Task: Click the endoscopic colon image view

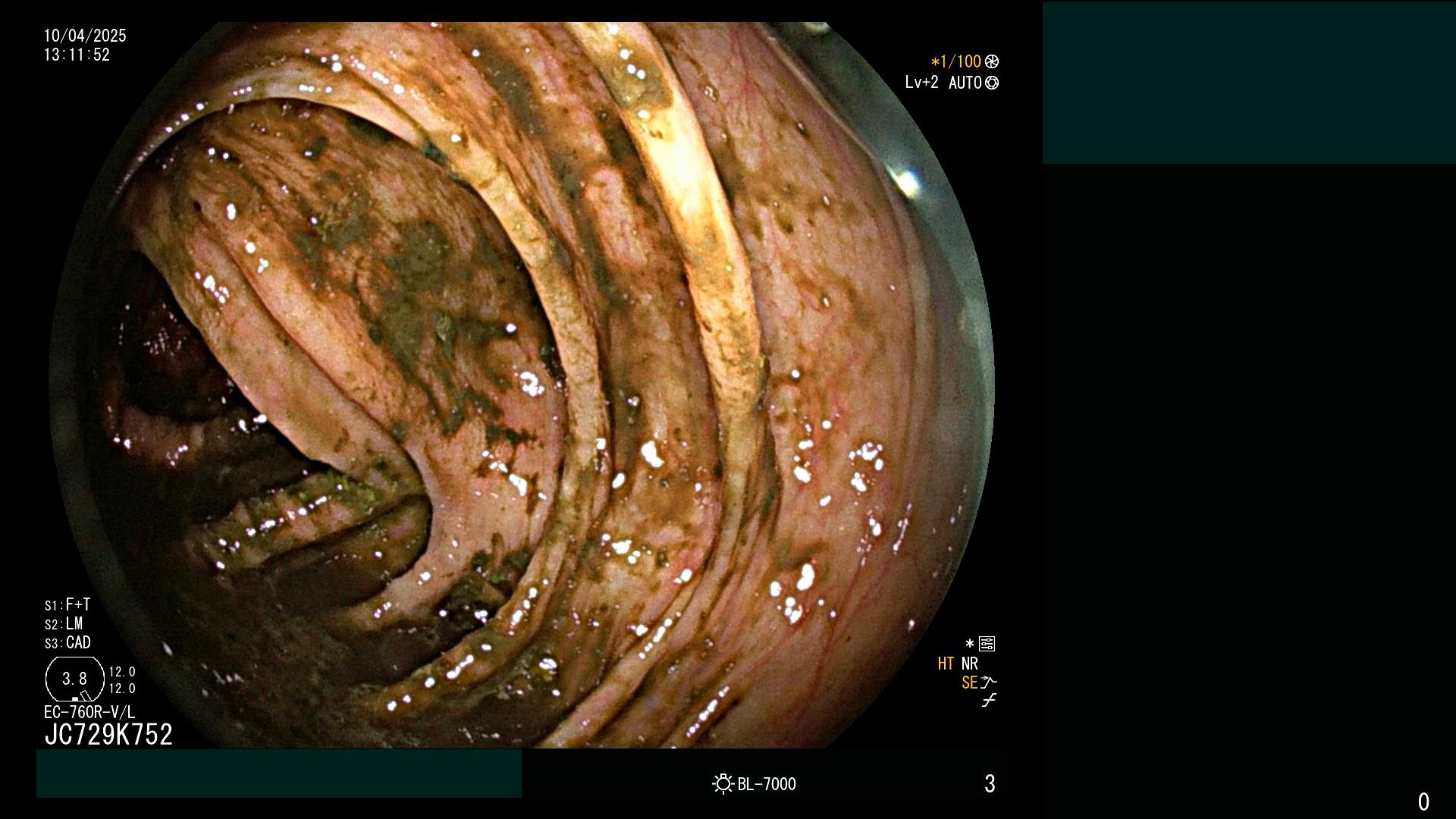Action: coord(522,384)
